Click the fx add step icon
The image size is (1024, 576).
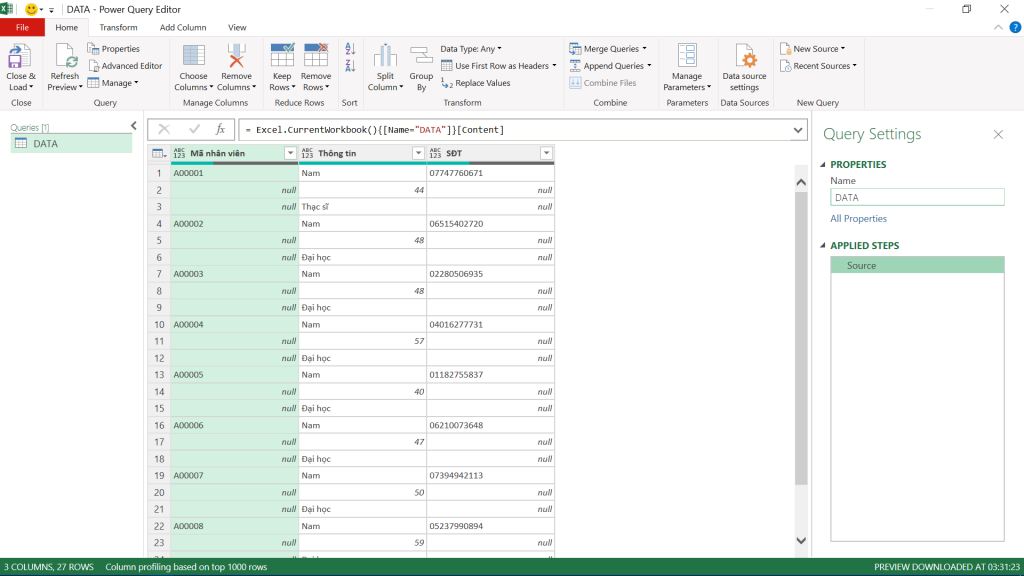[x=221, y=129]
